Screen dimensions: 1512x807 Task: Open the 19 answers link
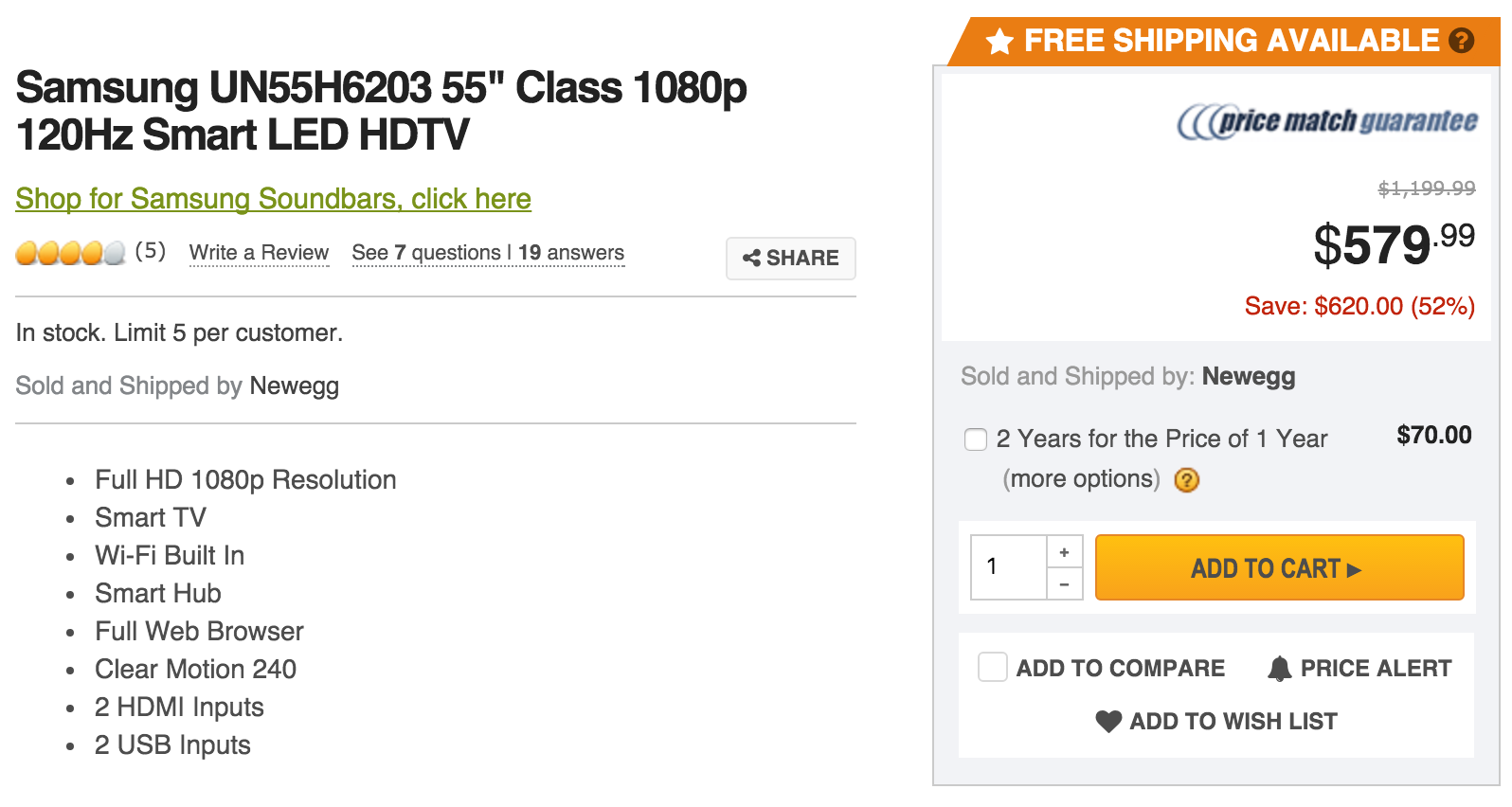(570, 253)
